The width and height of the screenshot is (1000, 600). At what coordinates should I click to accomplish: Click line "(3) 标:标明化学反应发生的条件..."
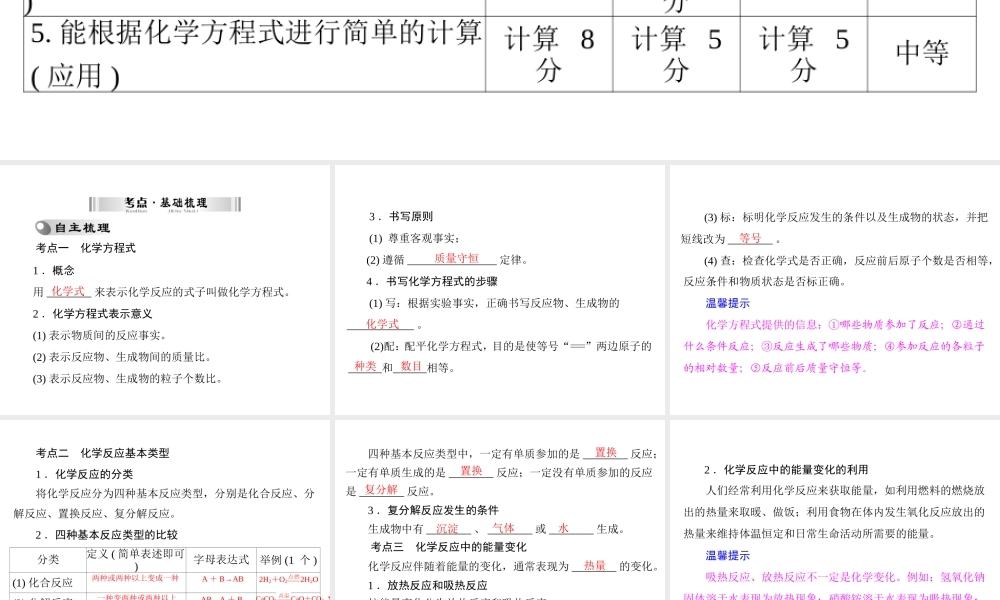846,217
